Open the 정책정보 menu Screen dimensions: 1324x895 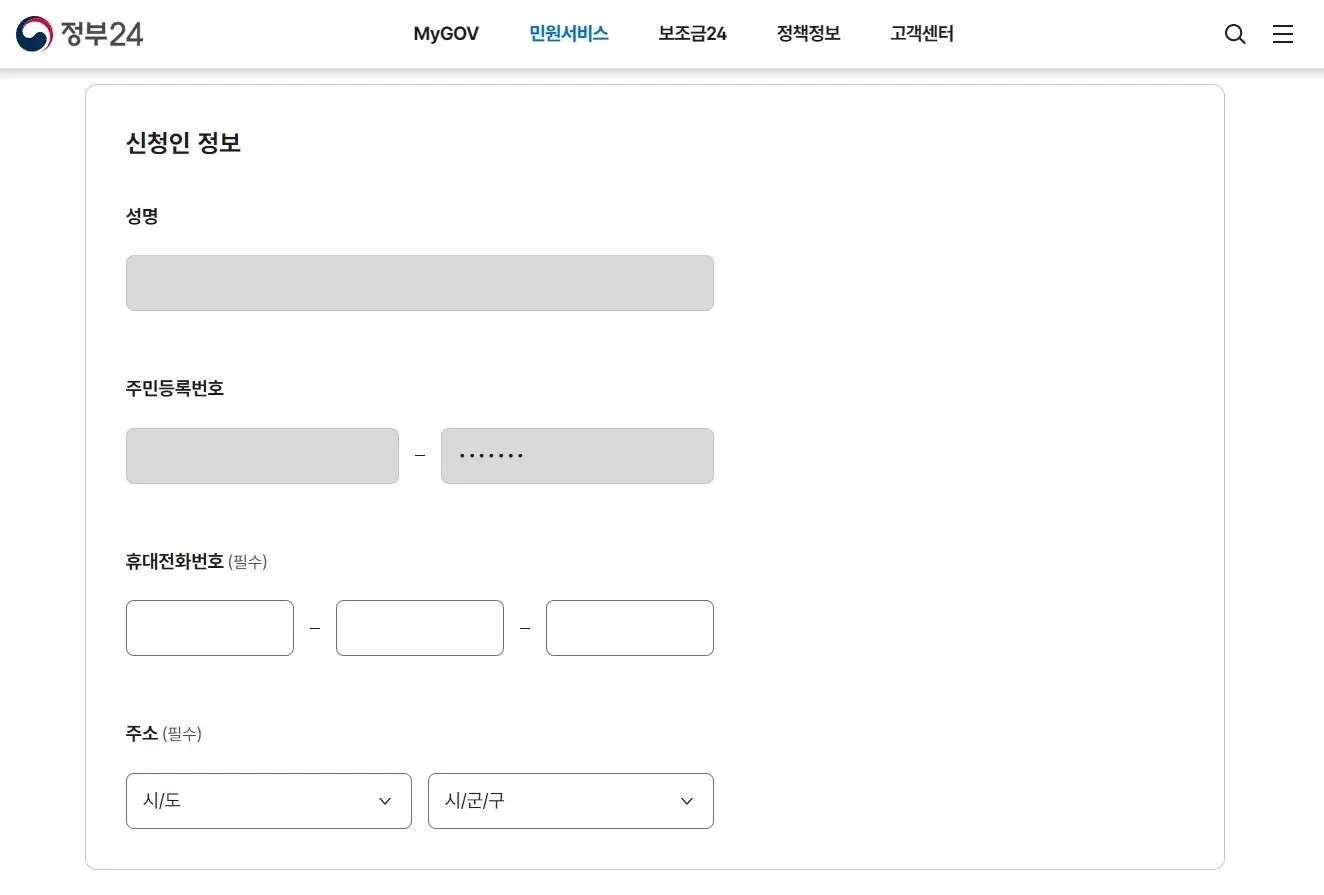pos(807,33)
